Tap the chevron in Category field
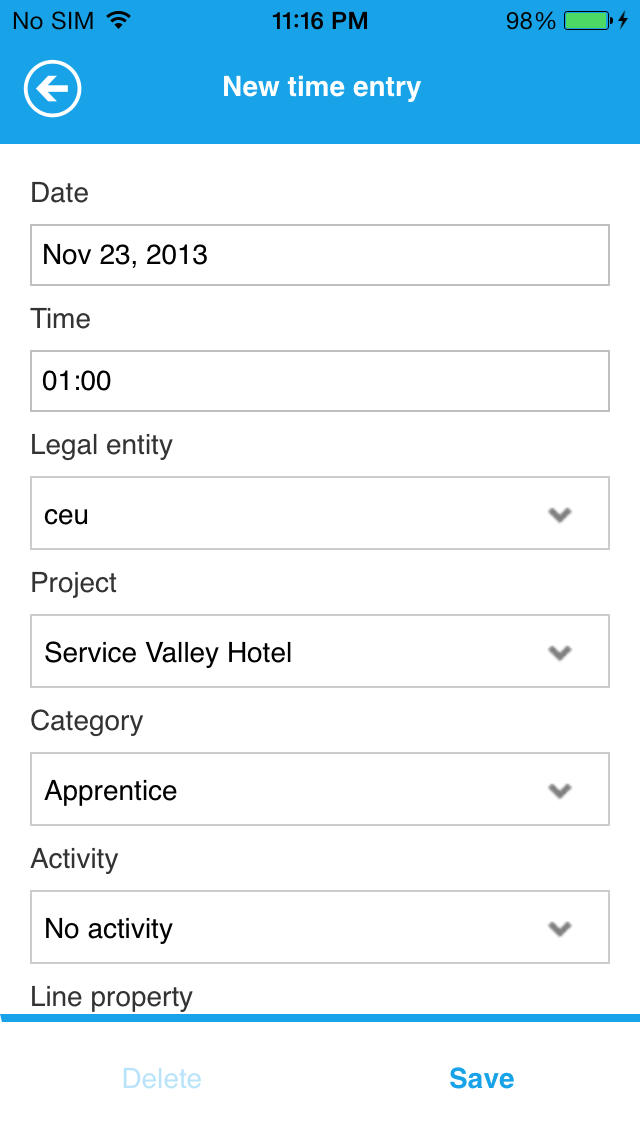Screen dimensions: 640x1136 tap(560, 791)
